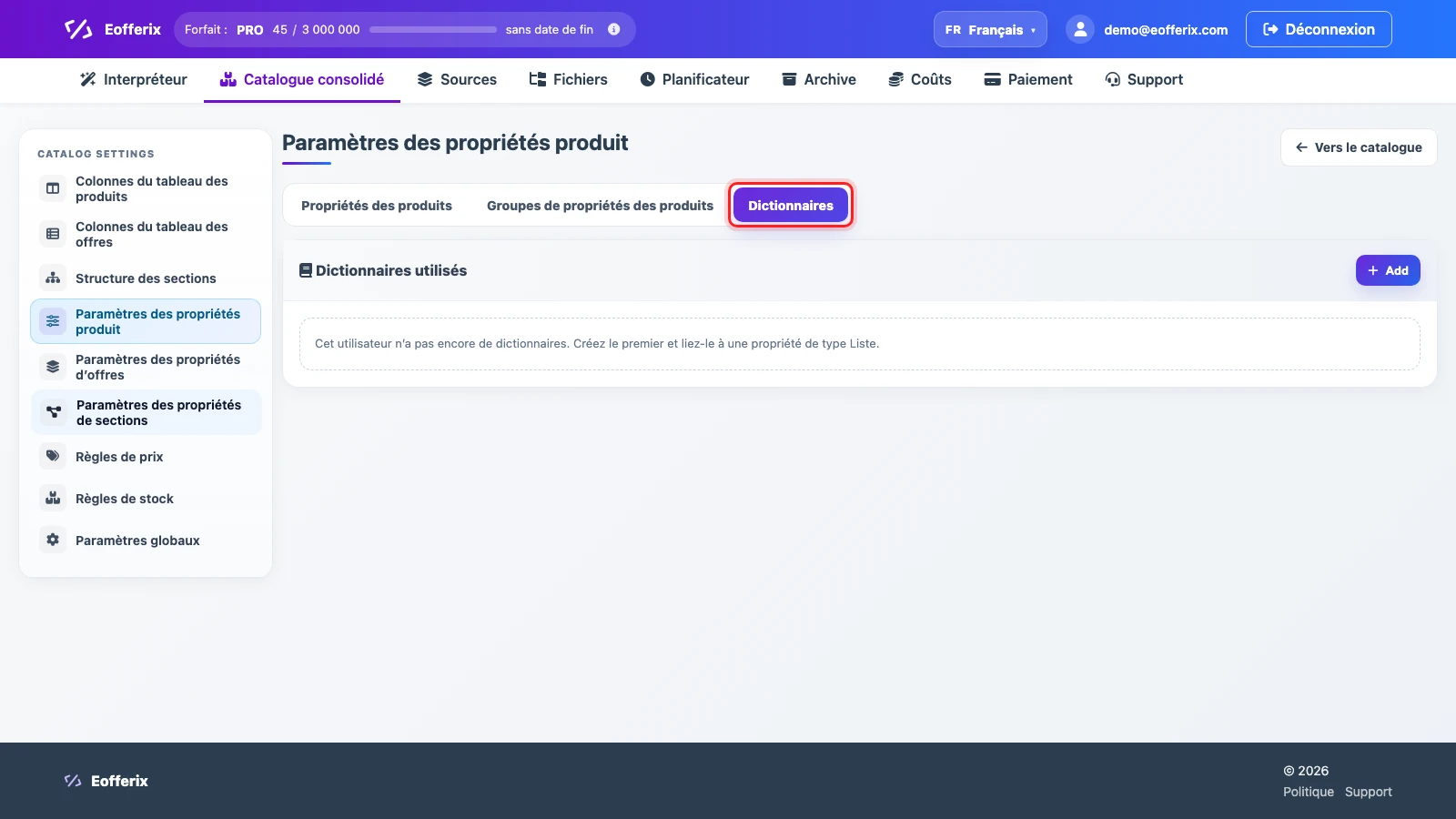This screenshot has height=819, width=1456.
Task: Open the Fichiers menu
Action: 568,79
